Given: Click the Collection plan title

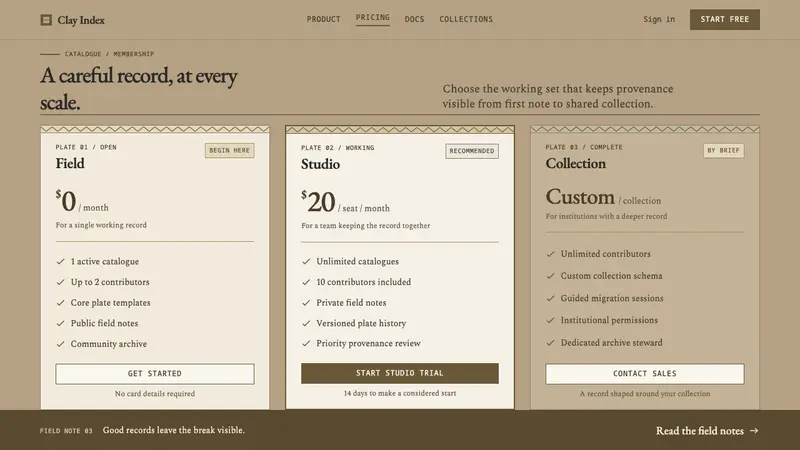Looking at the screenshot, I should point(576,163).
